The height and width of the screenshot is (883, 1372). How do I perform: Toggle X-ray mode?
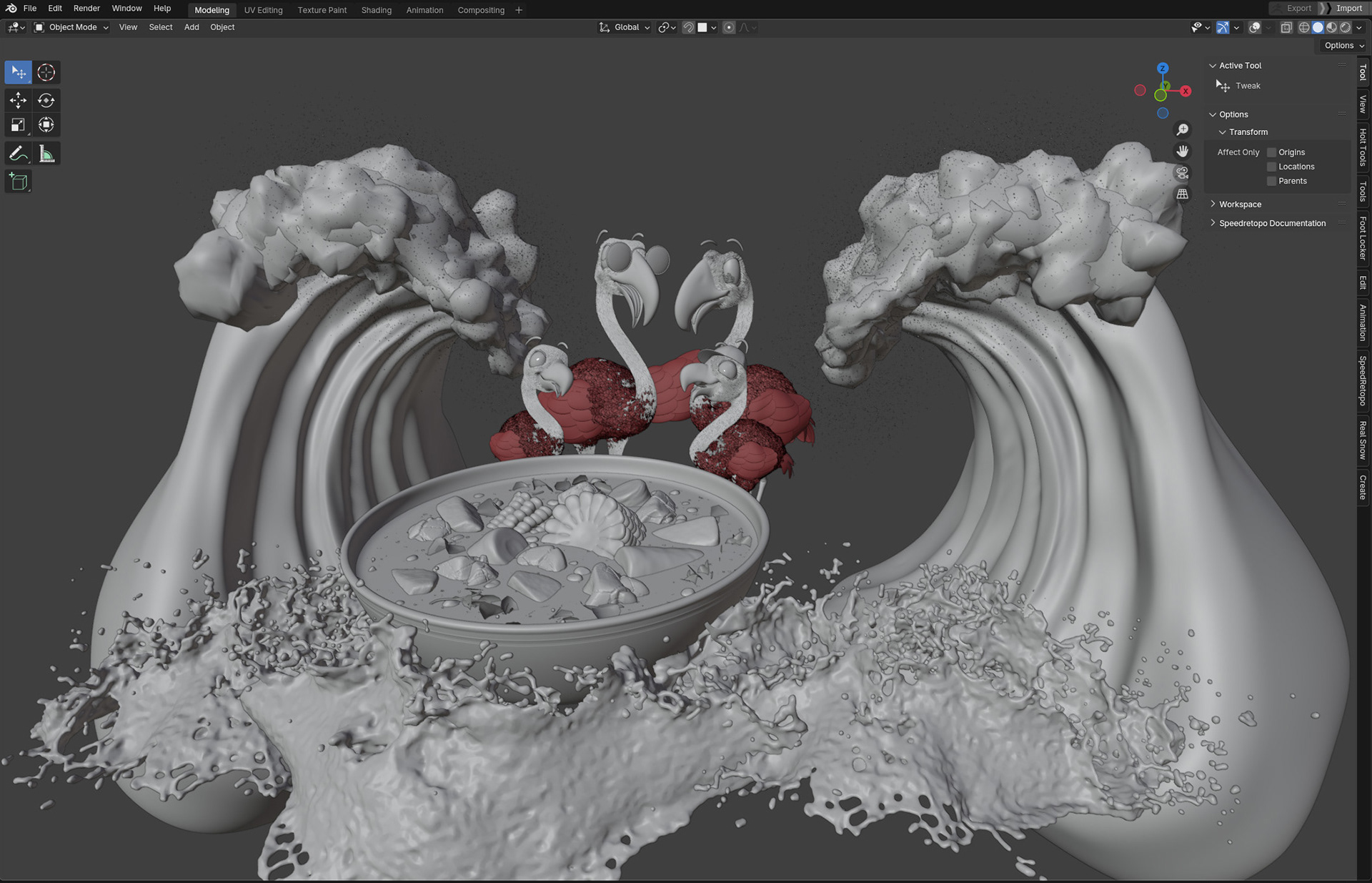click(1286, 27)
